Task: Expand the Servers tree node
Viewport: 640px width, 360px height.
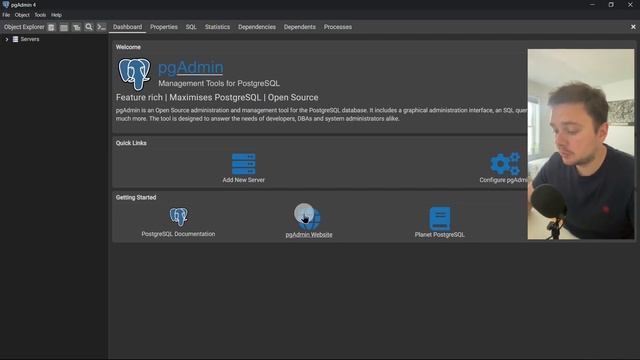Action: [x=7, y=39]
